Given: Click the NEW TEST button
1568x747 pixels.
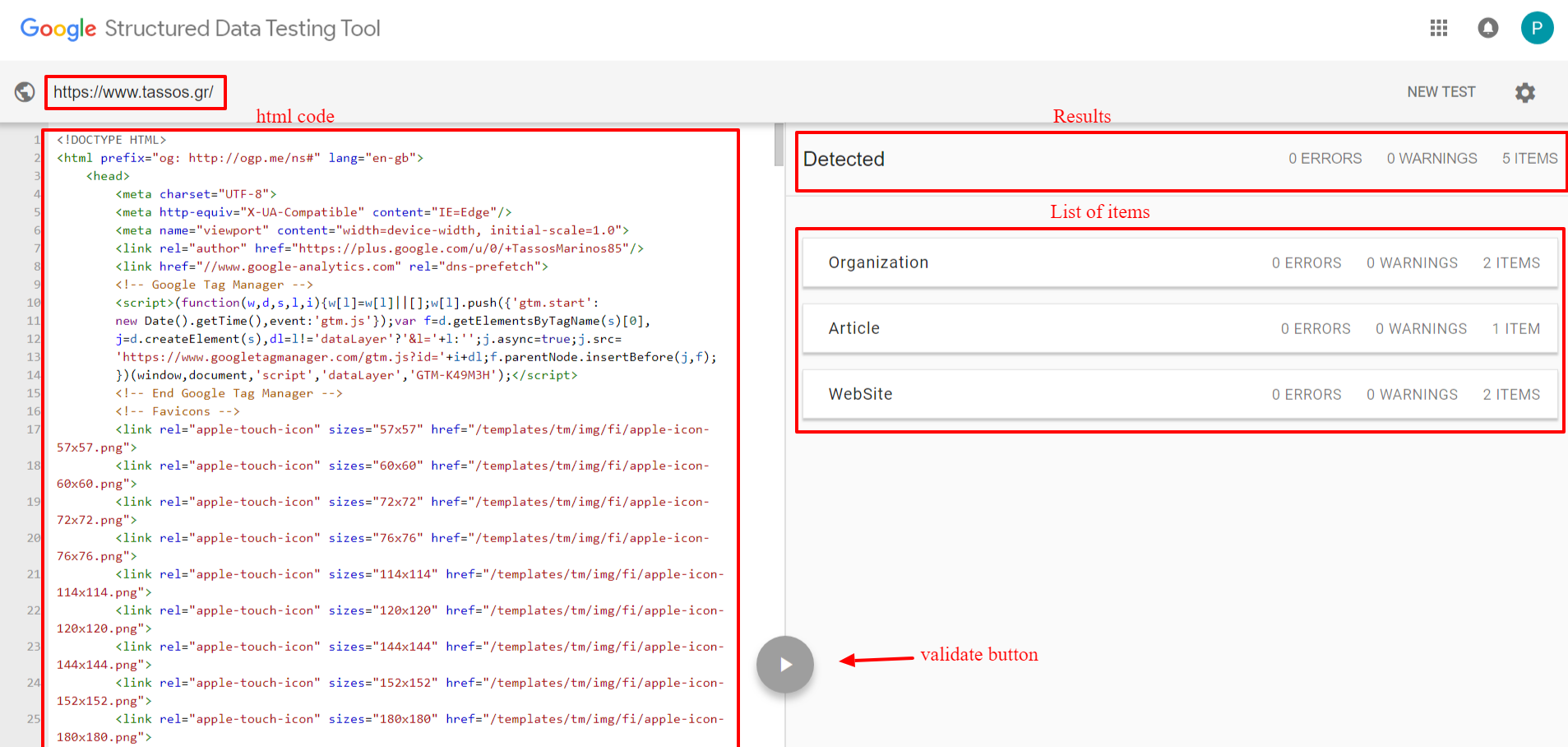Looking at the screenshot, I should pos(1441,92).
